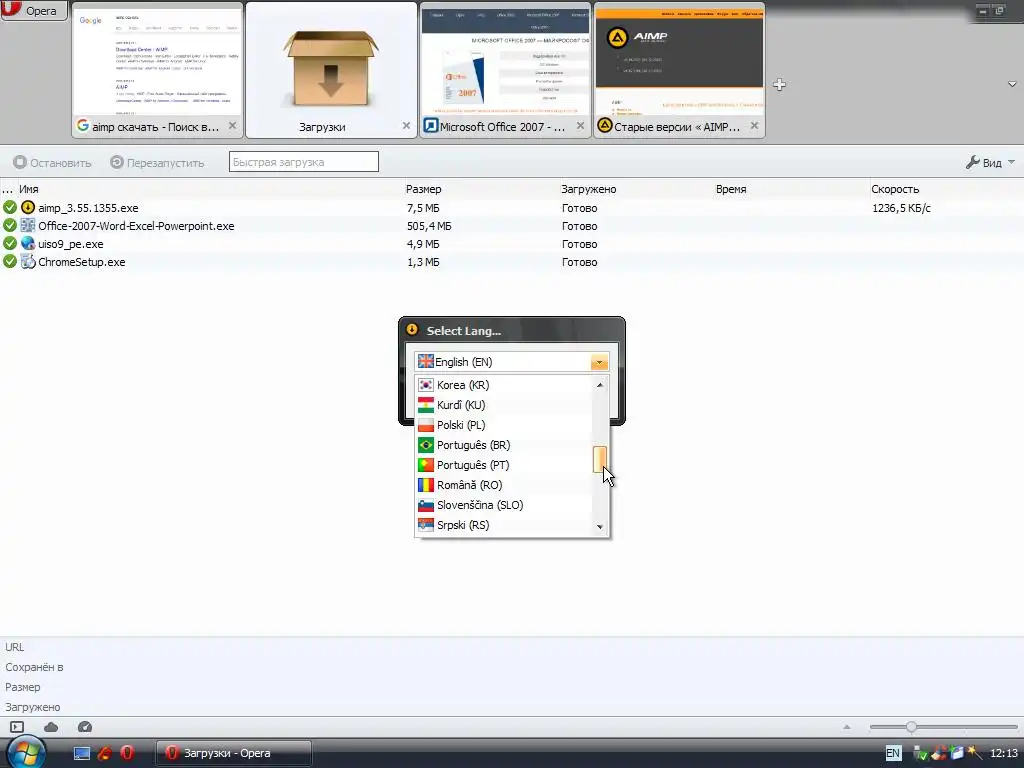Select ChromeSetup.exe download row
The width and height of the screenshot is (1024, 768).
click(x=512, y=262)
